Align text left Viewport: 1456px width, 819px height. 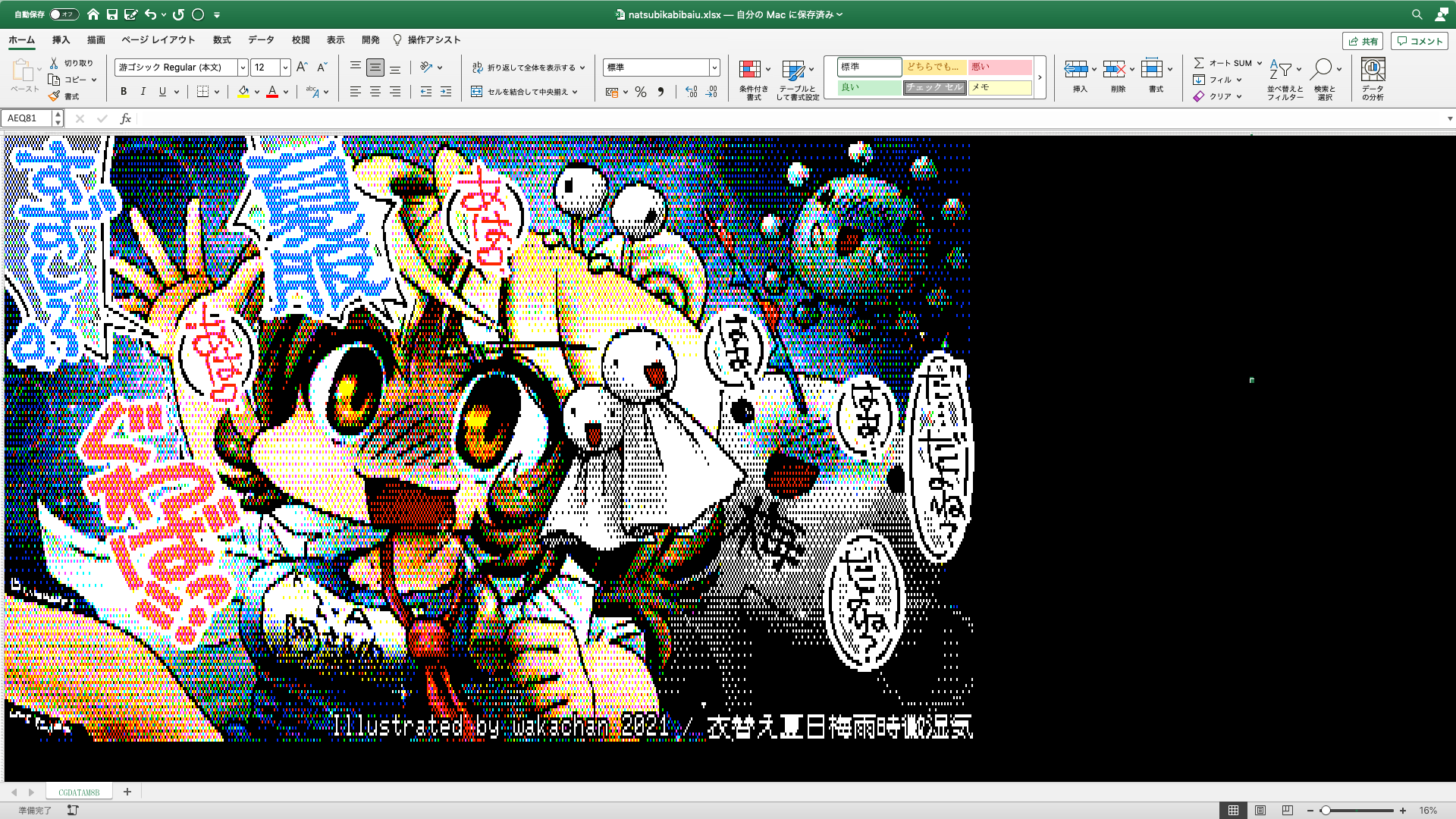pos(355,92)
